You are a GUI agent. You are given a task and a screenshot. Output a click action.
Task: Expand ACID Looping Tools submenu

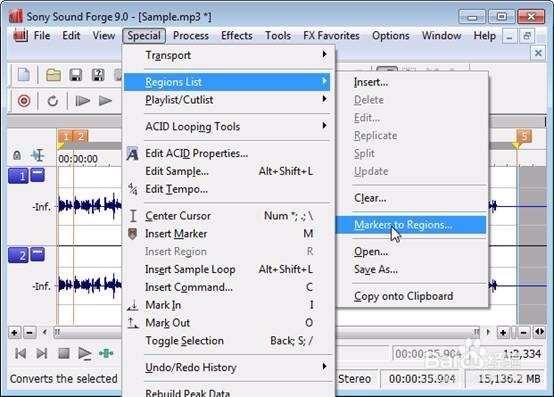[x=227, y=126]
